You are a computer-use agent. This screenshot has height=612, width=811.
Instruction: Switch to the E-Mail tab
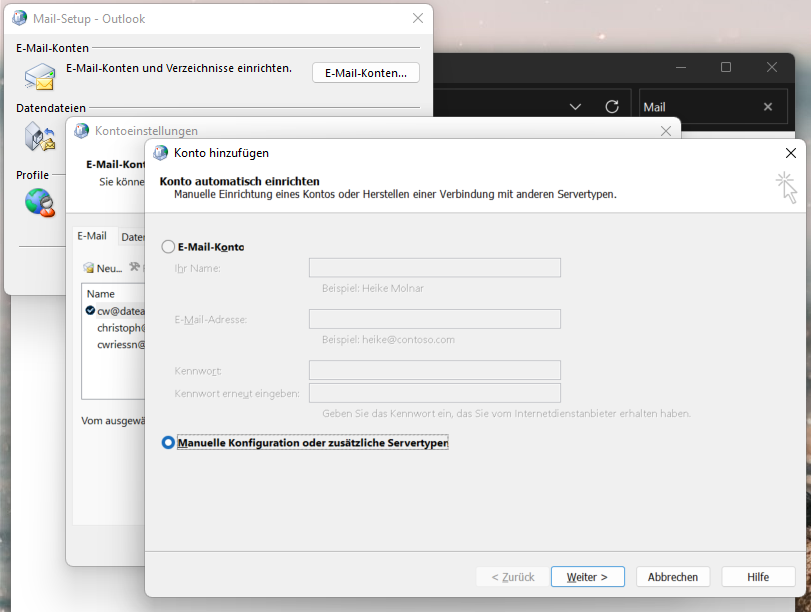92,236
